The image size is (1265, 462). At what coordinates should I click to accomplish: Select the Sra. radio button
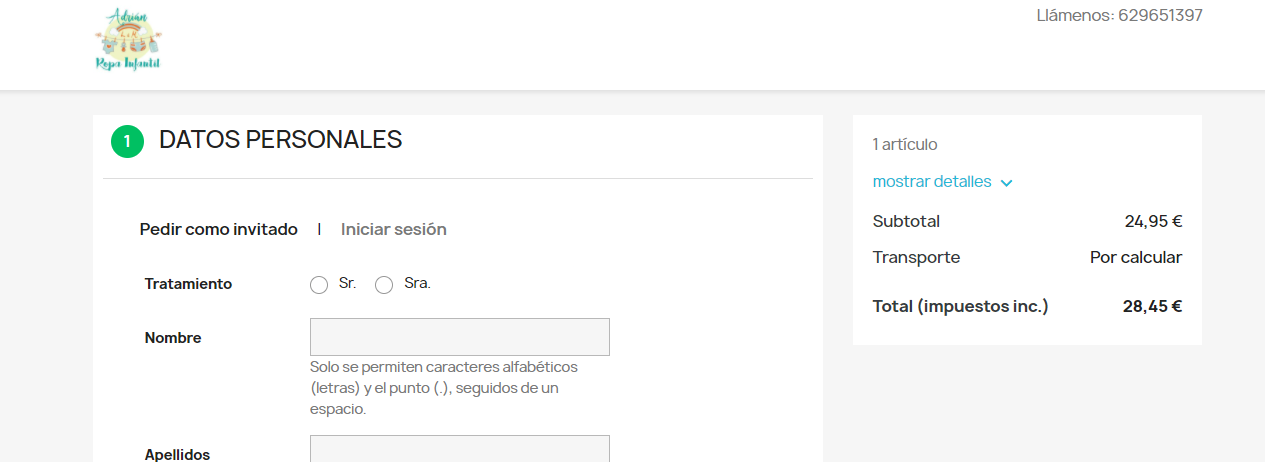tap(384, 285)
